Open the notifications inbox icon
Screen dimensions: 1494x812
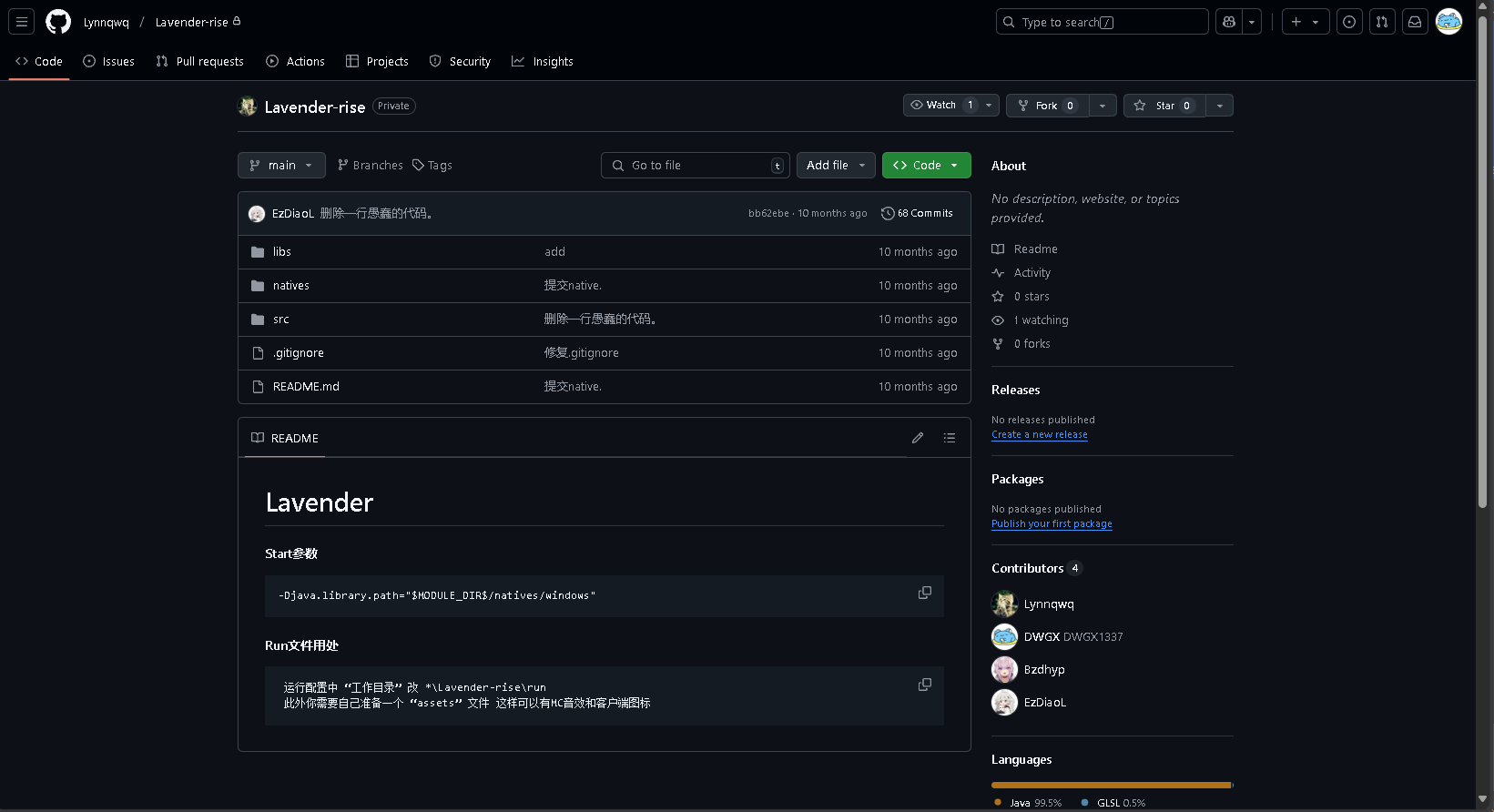pos(1415,22)
